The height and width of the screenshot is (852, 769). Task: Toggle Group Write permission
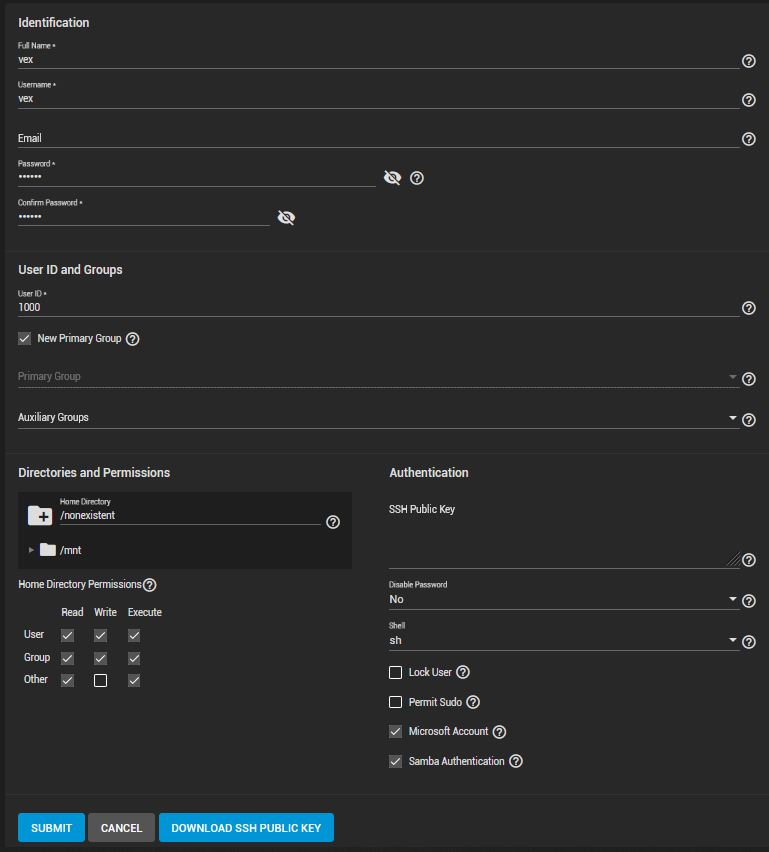(101, 658)
